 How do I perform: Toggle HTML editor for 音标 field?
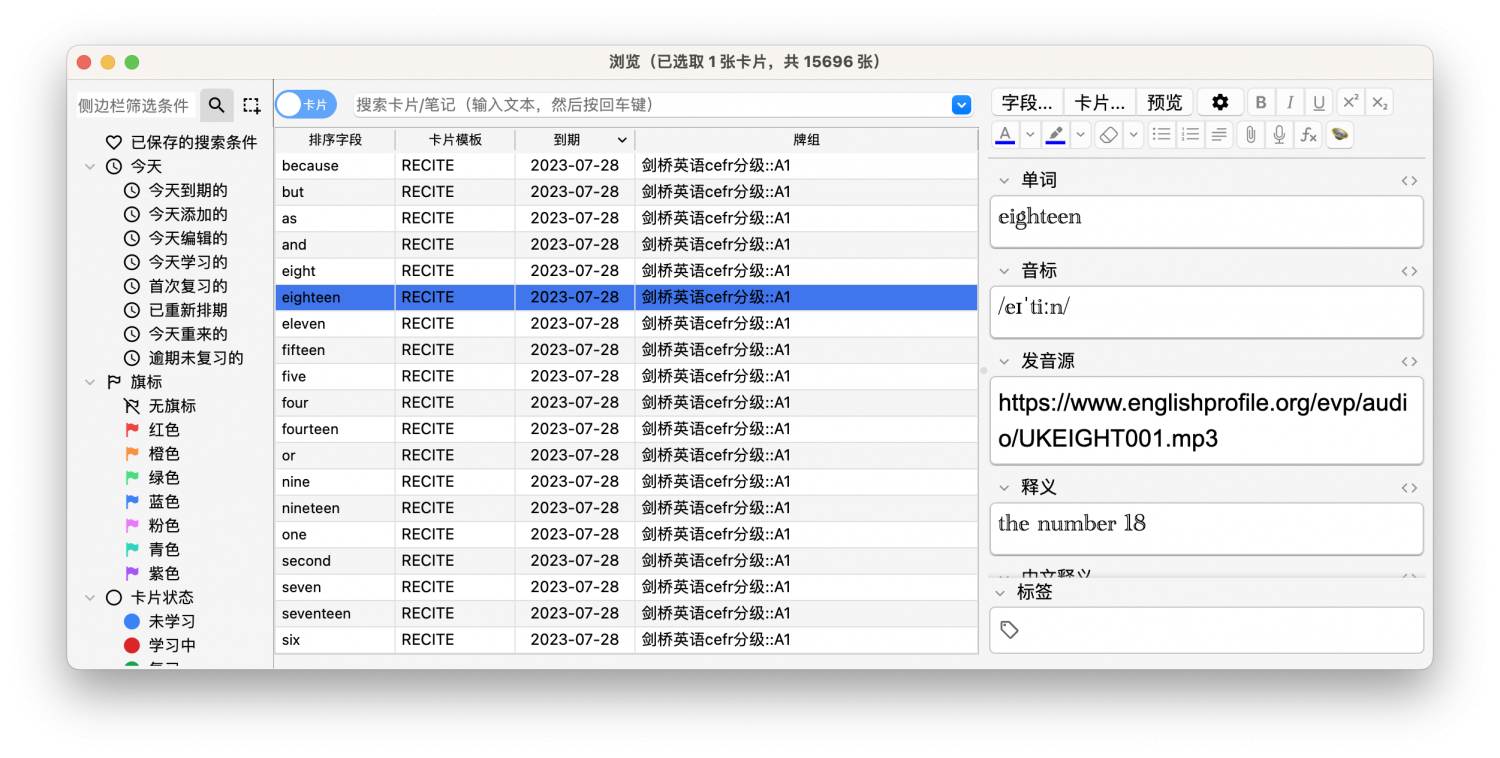point(1409,271)
